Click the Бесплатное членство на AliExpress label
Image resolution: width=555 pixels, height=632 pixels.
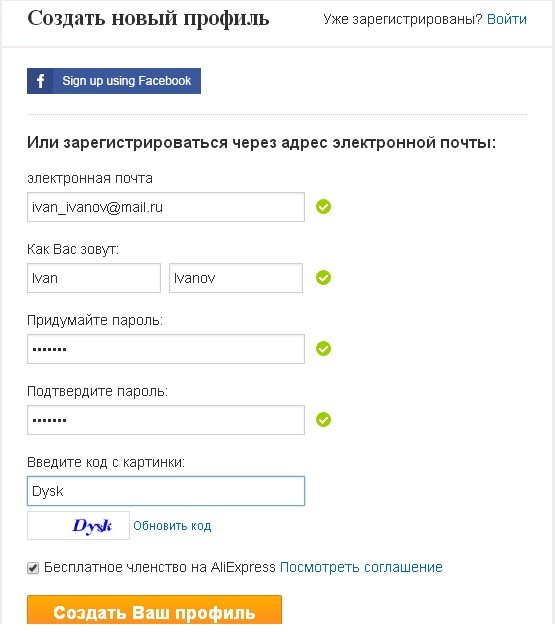[160, 568]
